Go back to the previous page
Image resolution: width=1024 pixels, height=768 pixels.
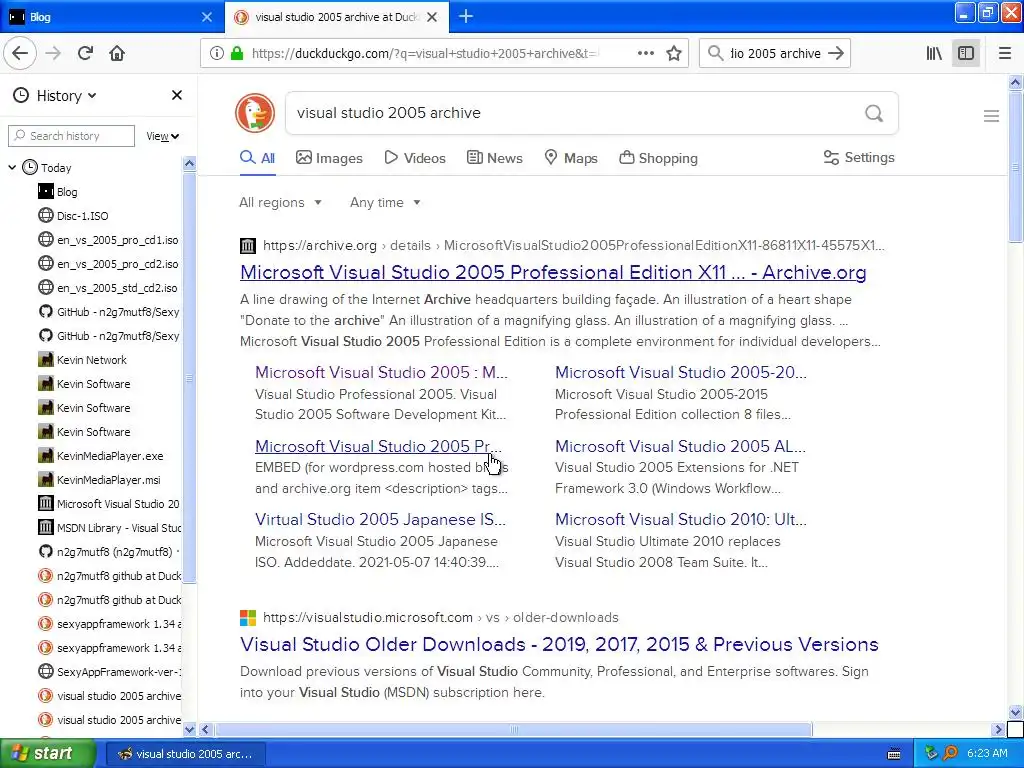tap(20, 53)
